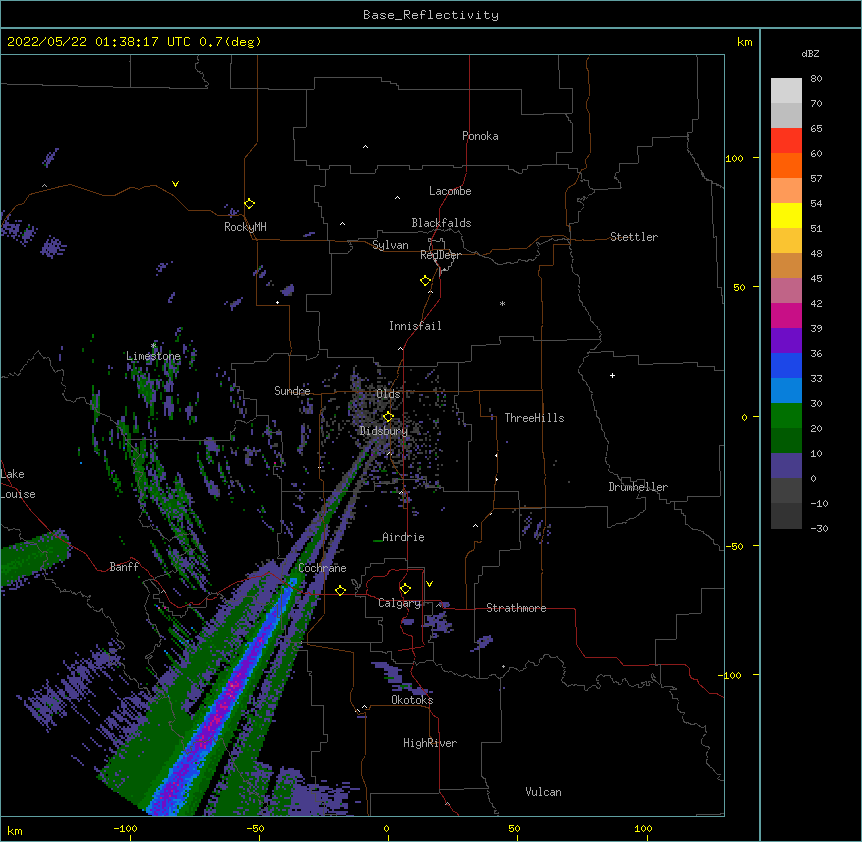Select the 48 dBZ orange-brown swatch
The width and height of the screenshot is (862, 842).
pyautogui.click(x=786, y=265)
